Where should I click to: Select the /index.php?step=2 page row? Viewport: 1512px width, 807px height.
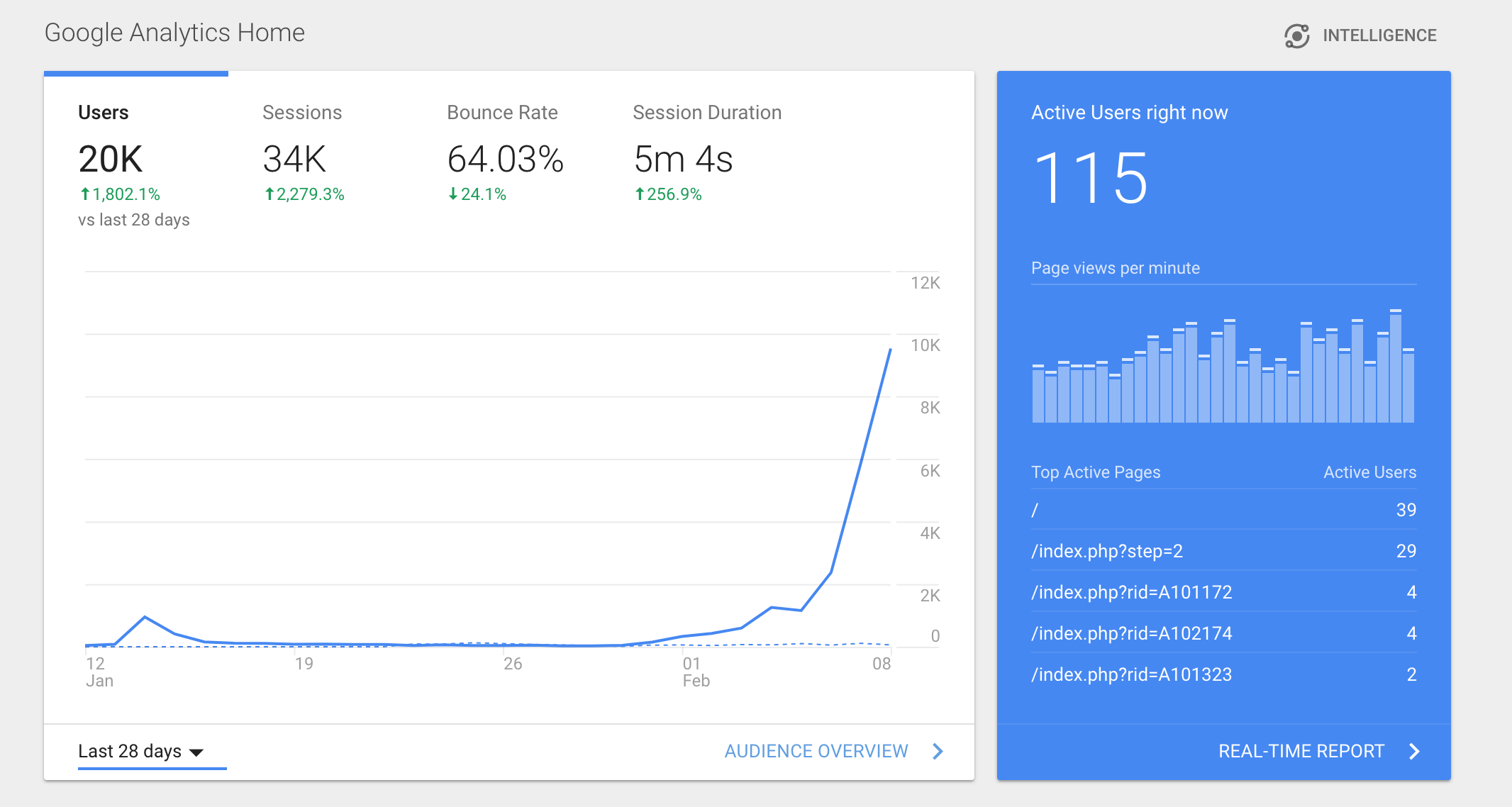pos(1224,551)
